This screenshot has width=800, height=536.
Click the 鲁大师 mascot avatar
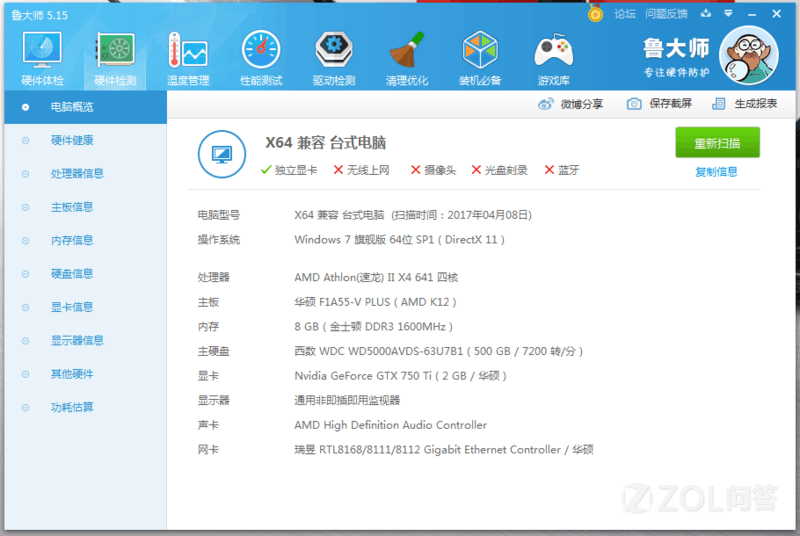point(748,55)
